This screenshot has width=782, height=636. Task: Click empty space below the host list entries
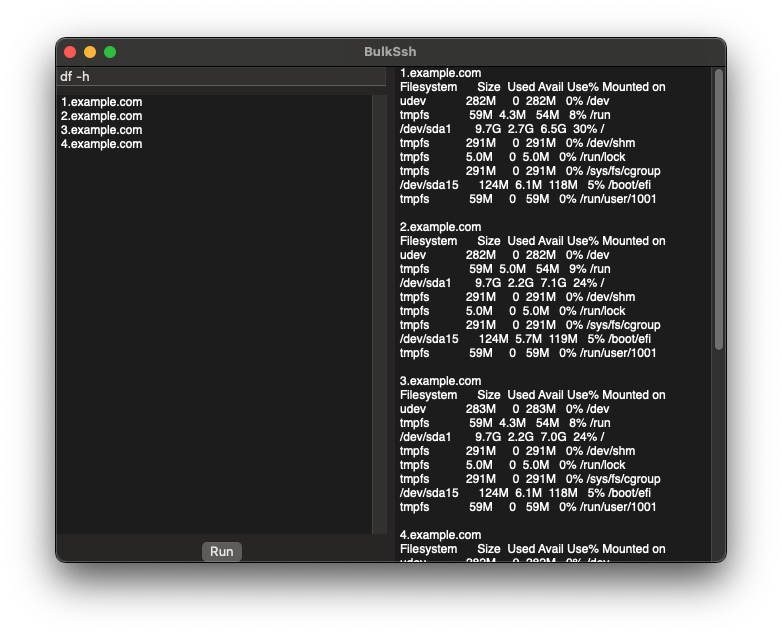tap(210, 350)
